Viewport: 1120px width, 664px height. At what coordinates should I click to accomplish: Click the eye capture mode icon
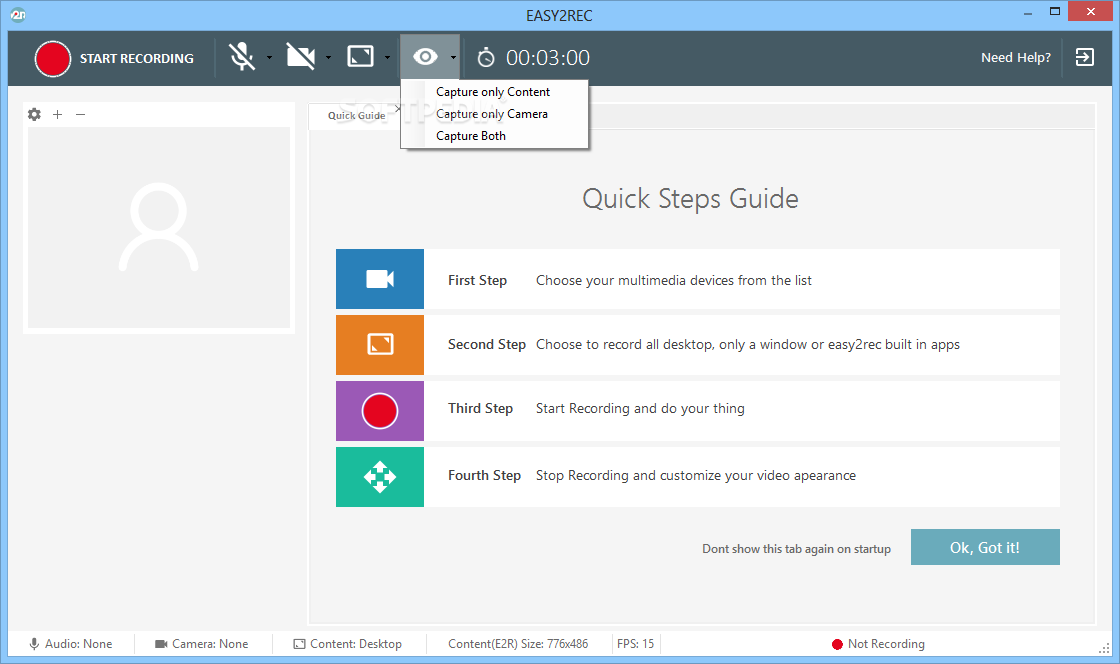(x=425, y=56)
